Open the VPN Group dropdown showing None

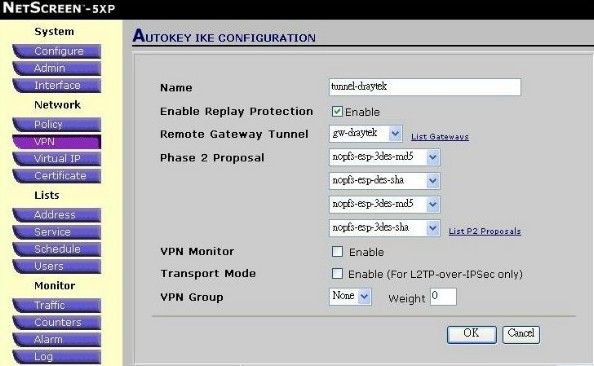(350, 296)
